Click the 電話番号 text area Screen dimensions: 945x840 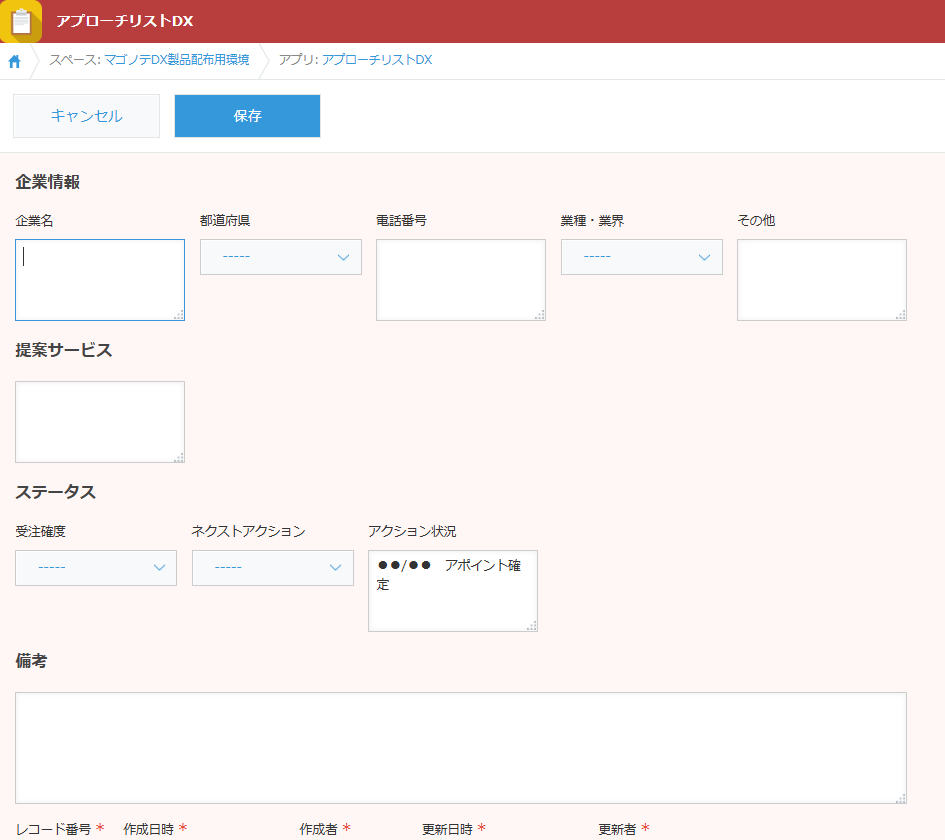(x=461, y=280)
